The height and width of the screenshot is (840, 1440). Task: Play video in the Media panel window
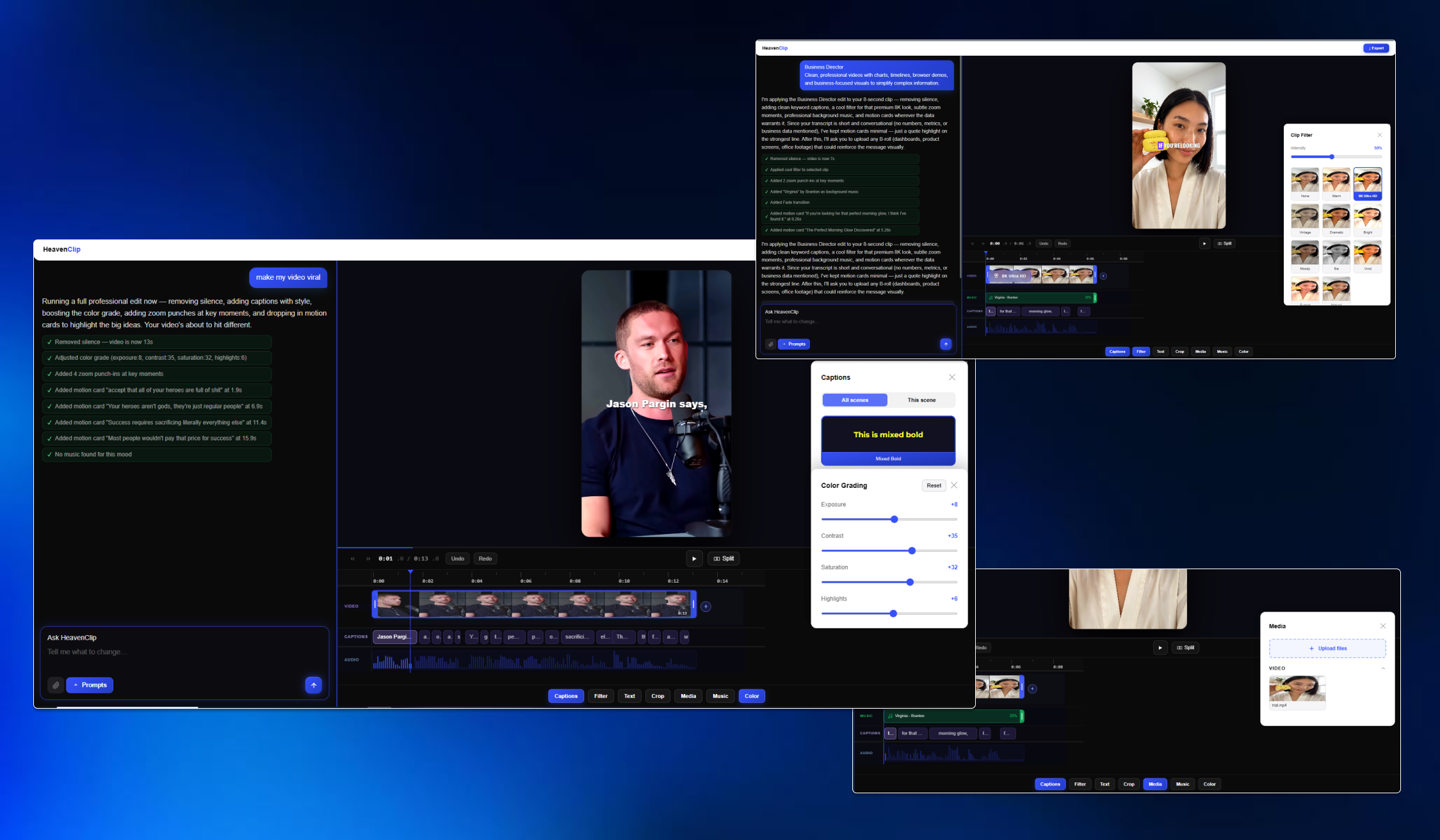point(1160,648)
